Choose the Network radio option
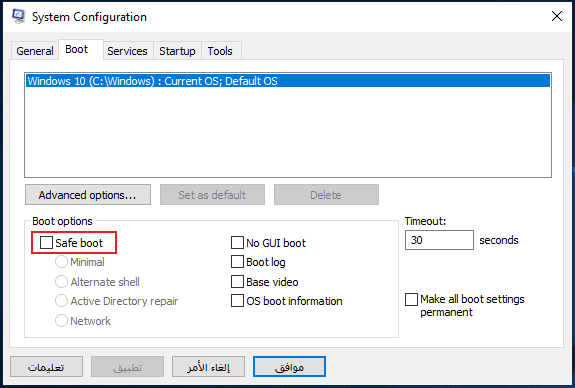Screen dimensions: 575x388 click(x=61, y=321)
